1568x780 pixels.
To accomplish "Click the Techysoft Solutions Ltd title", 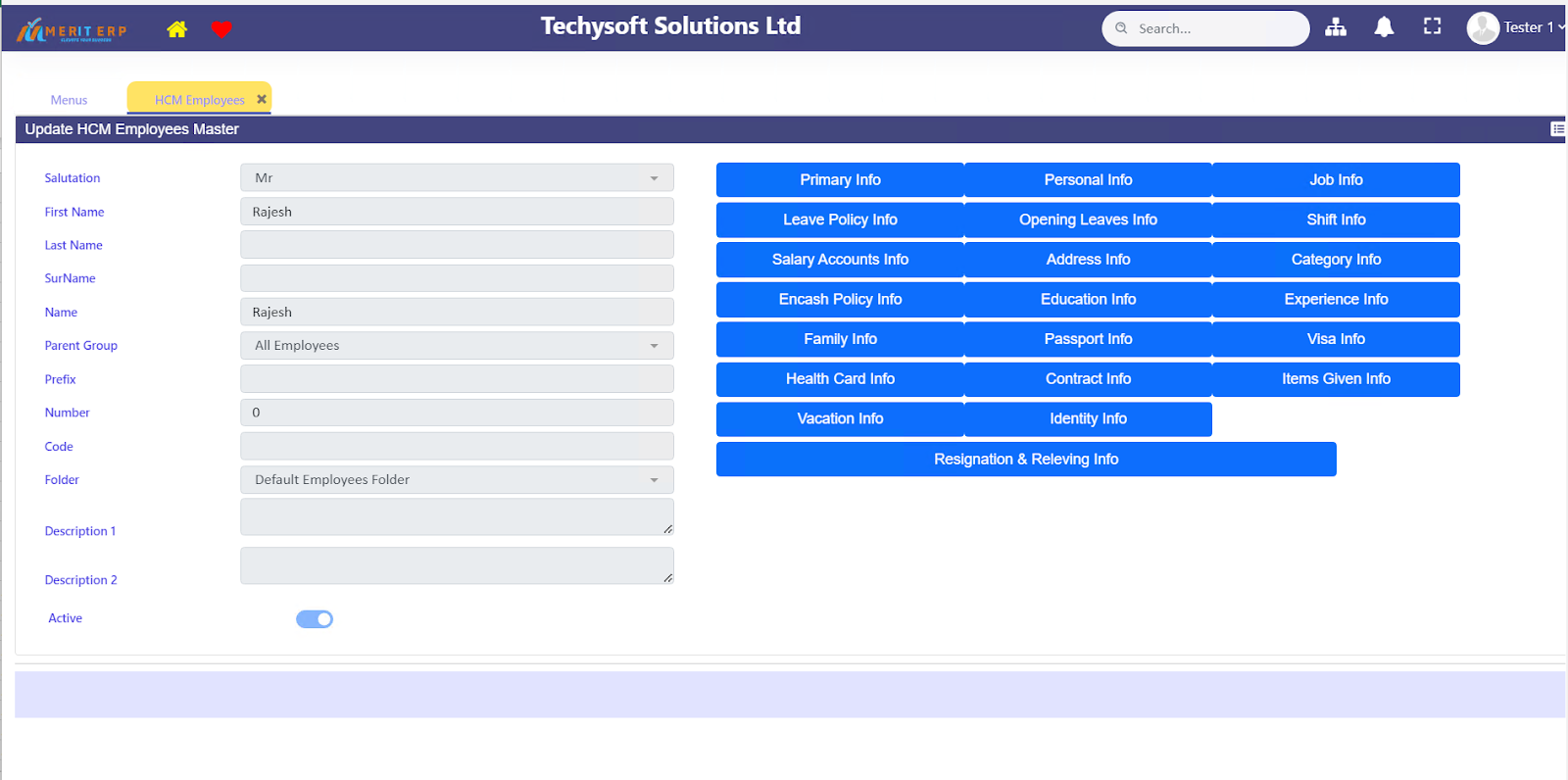I will tap(671, 26).
